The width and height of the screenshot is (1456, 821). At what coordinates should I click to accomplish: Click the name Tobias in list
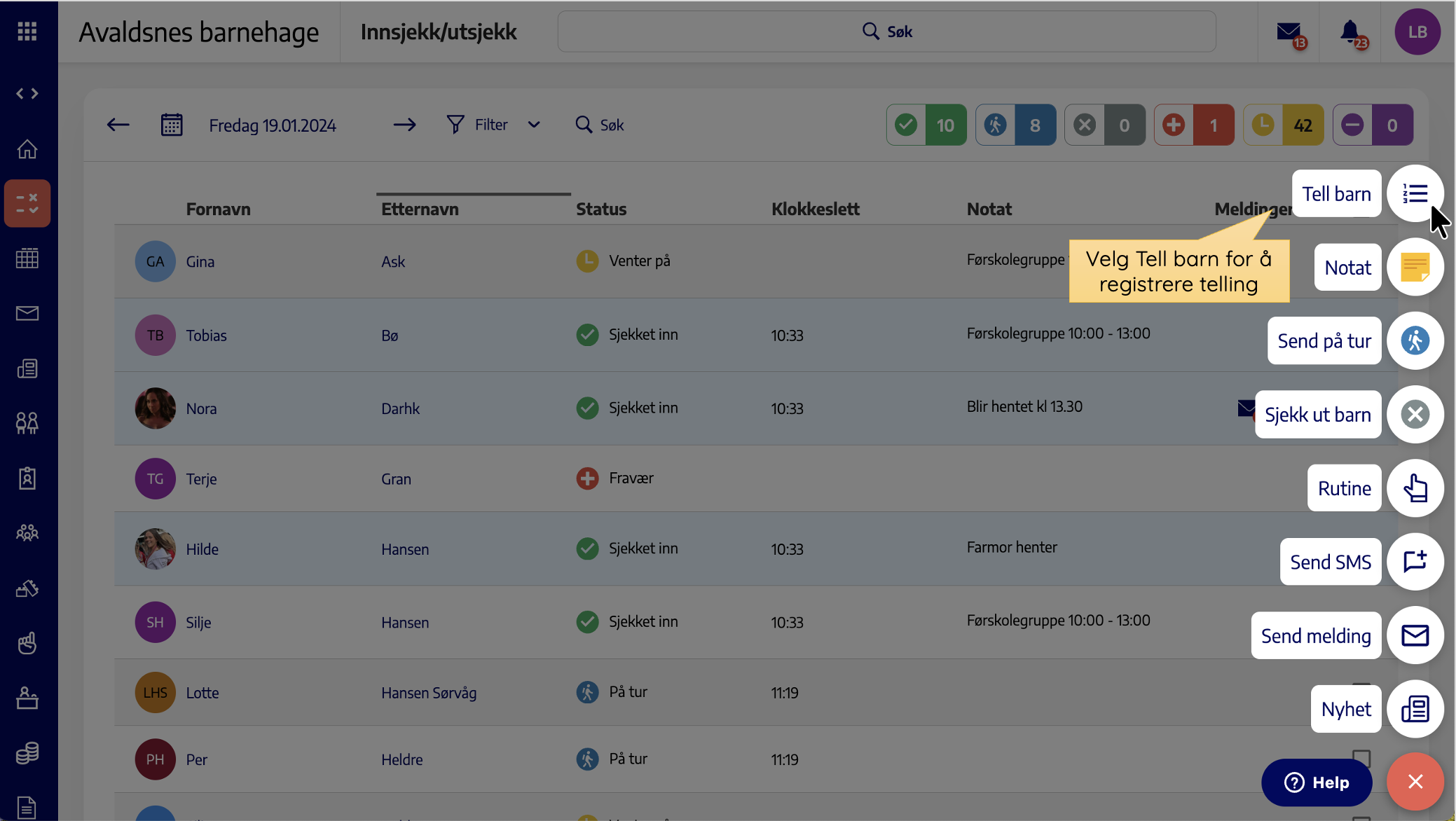click(x=206, y=336)
